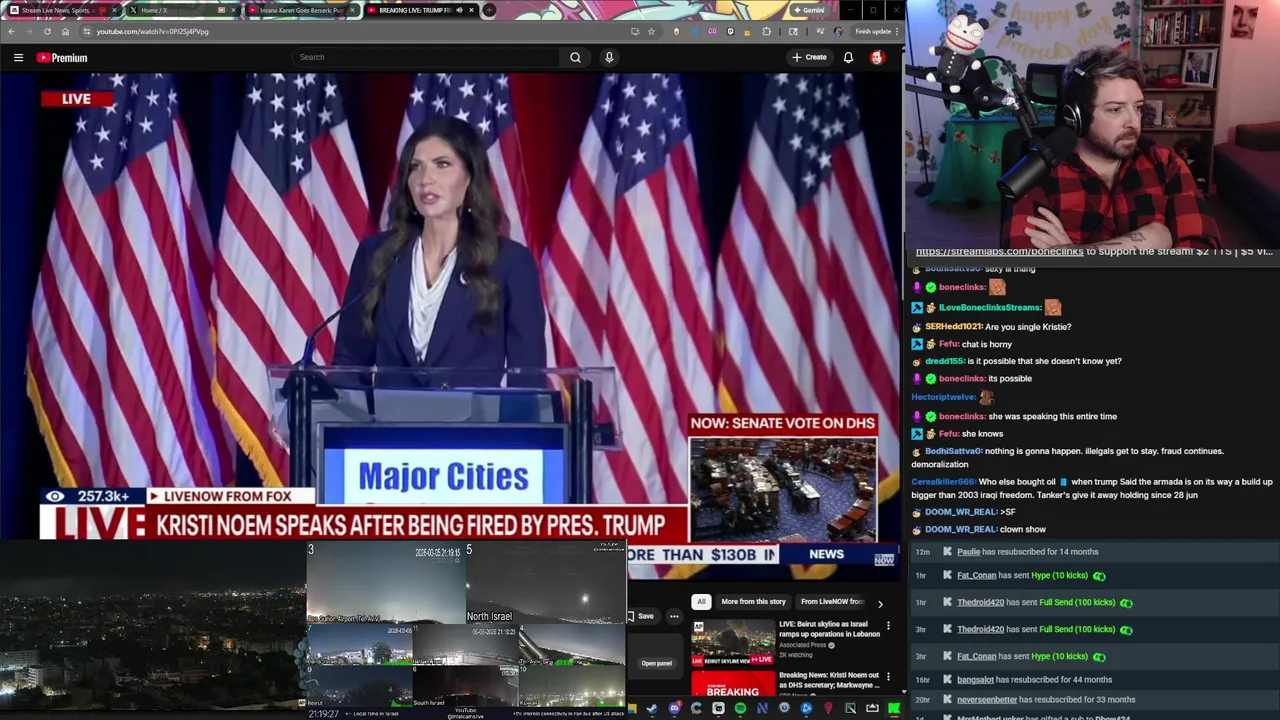
Task: Click username SERHedd1021 in chat
Action: tap(953, 327)
